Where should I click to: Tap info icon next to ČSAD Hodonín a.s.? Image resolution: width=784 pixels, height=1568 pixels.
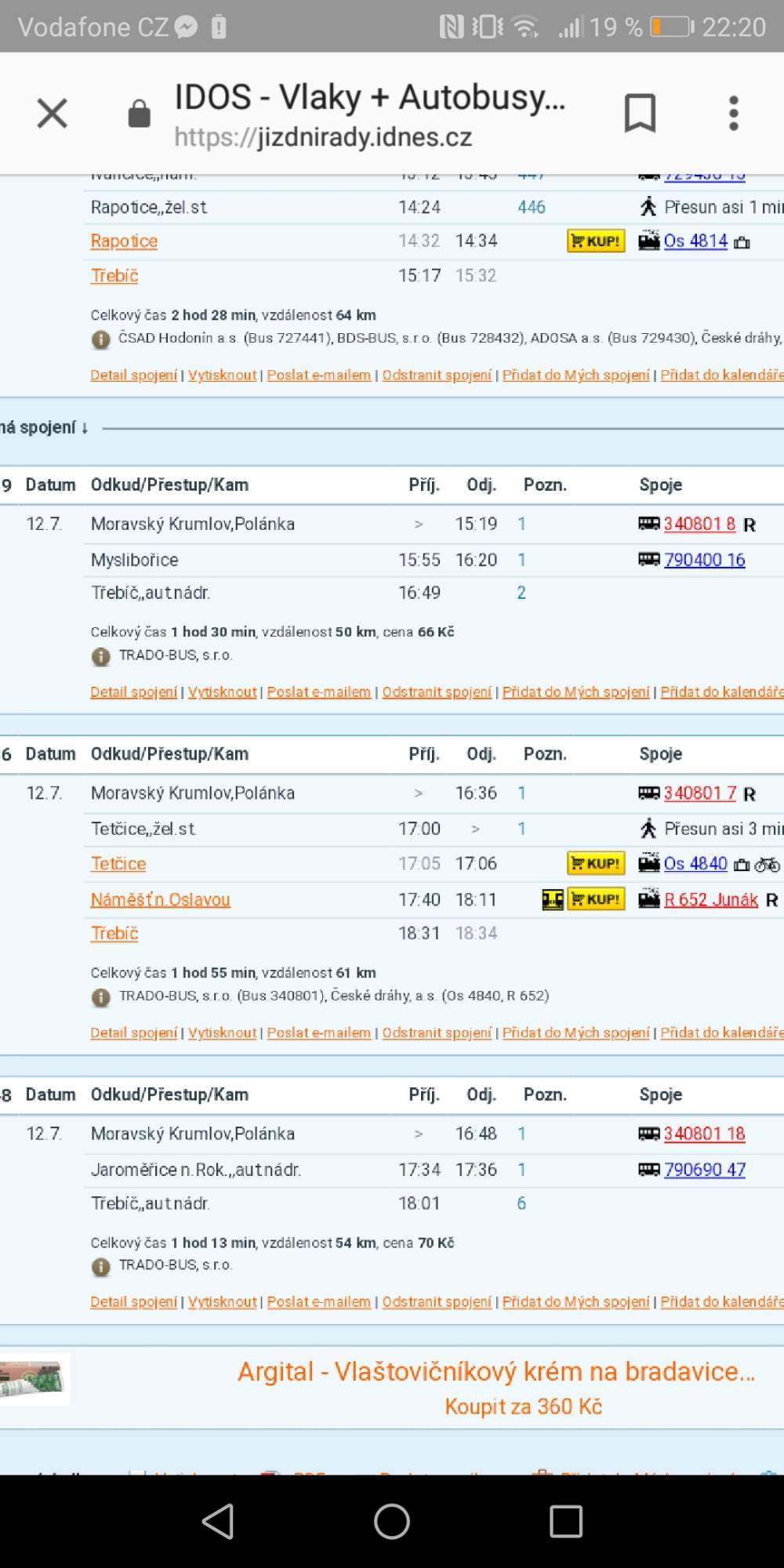[x=100, y=339]
